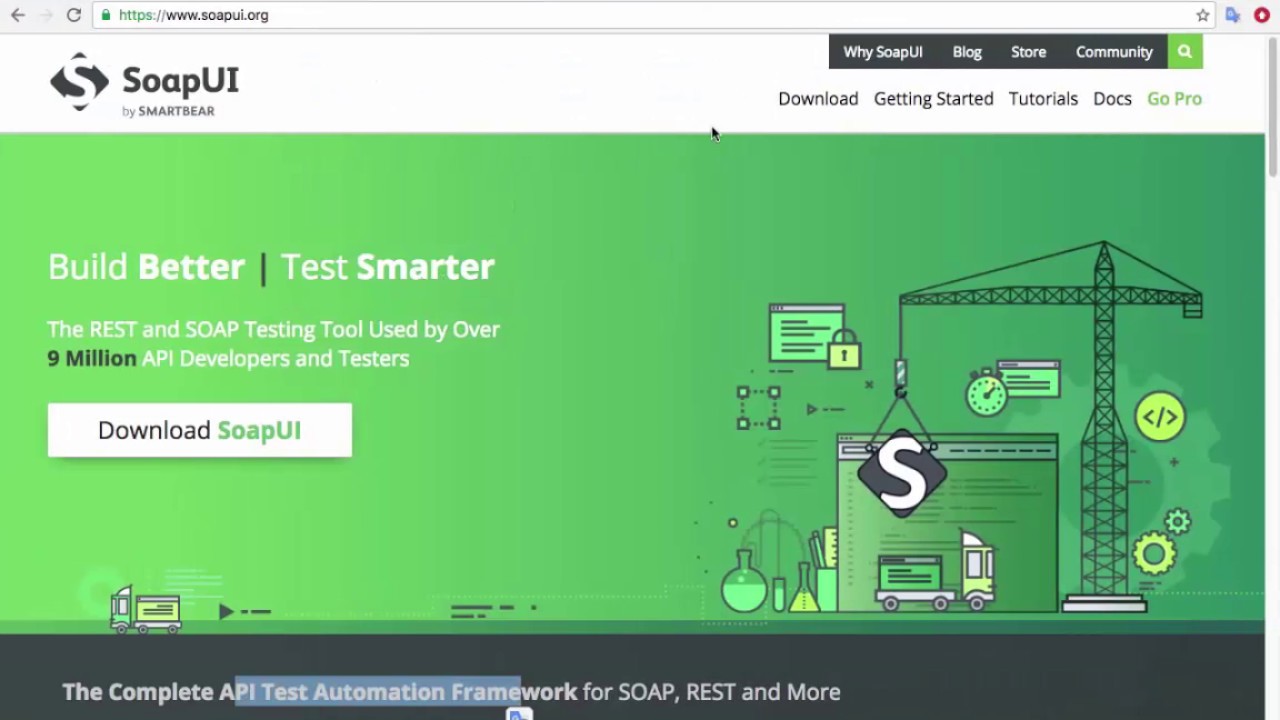Click the Download SoapUI button
Screen dimensions: 1280x720
coord(200,430)
